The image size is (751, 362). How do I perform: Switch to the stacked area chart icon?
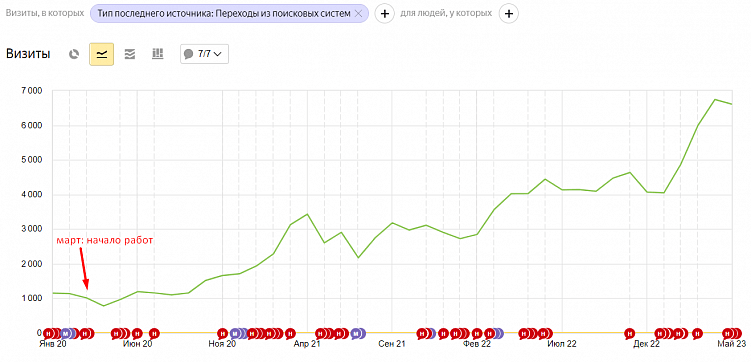click(x=129, y=54)
